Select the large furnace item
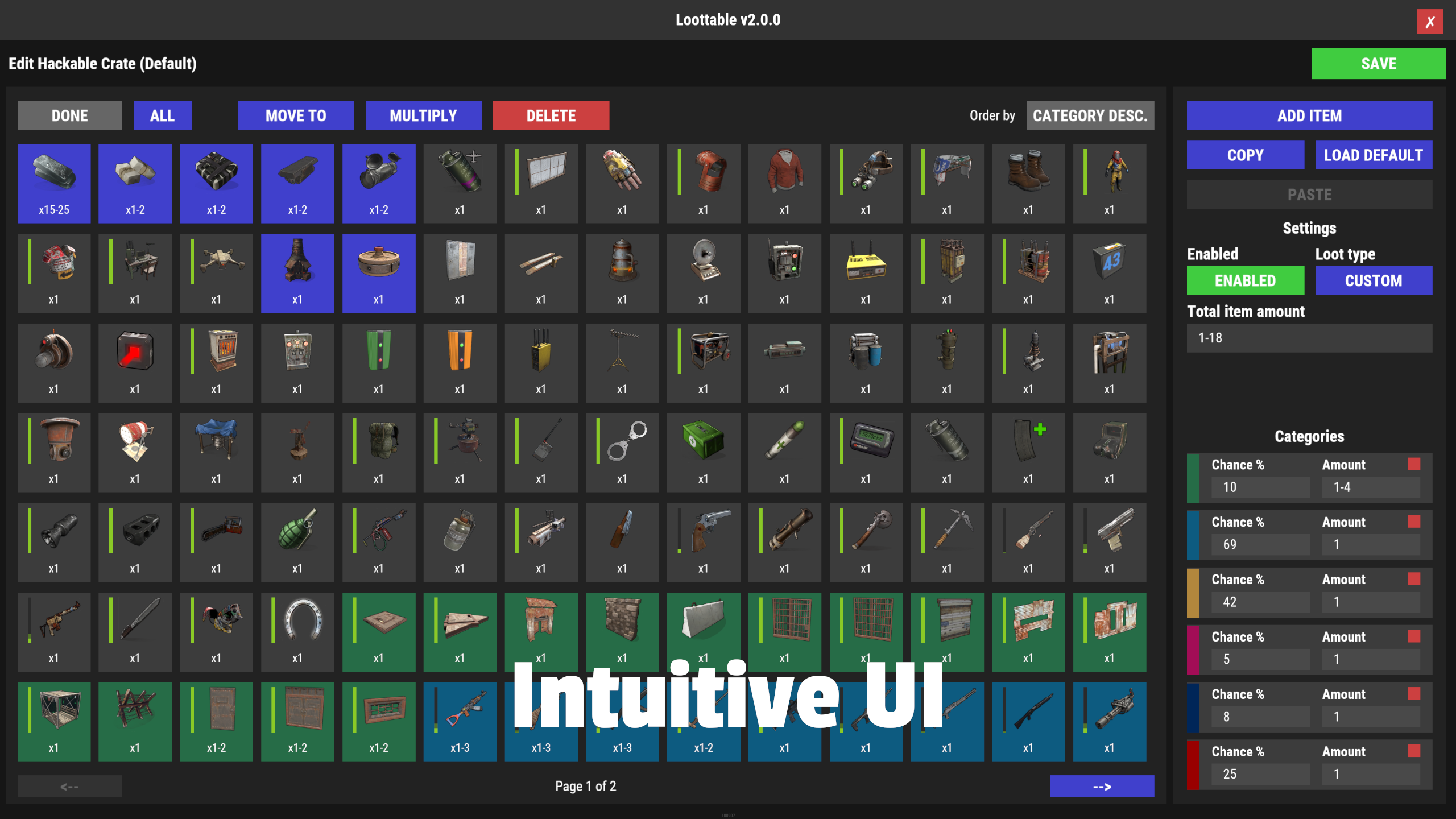This screenshot has height=819, width=1456. (297, 272)
